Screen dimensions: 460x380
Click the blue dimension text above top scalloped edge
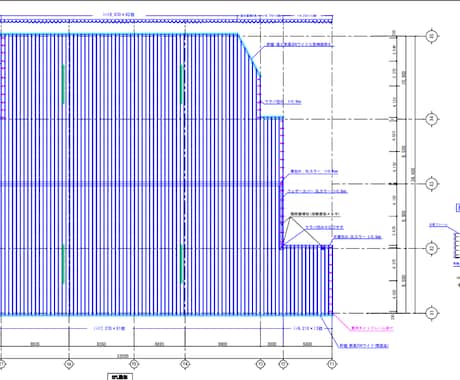[119, 15]
